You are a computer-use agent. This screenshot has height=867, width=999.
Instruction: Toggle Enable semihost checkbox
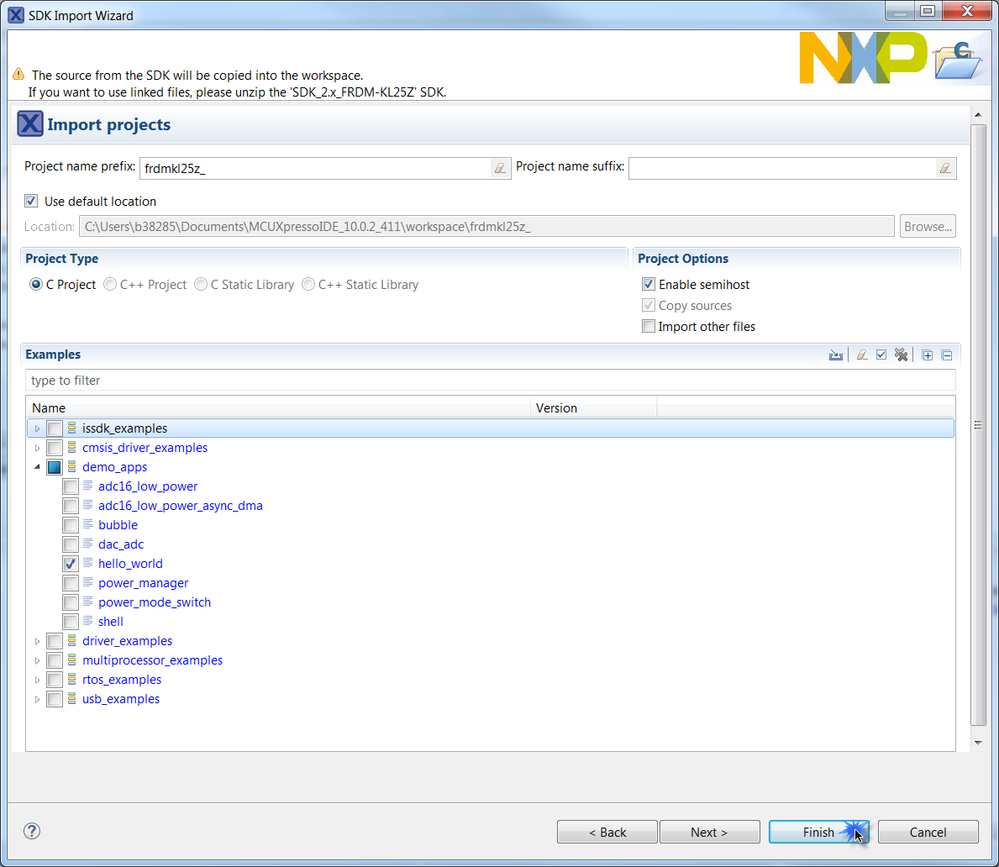649,284
